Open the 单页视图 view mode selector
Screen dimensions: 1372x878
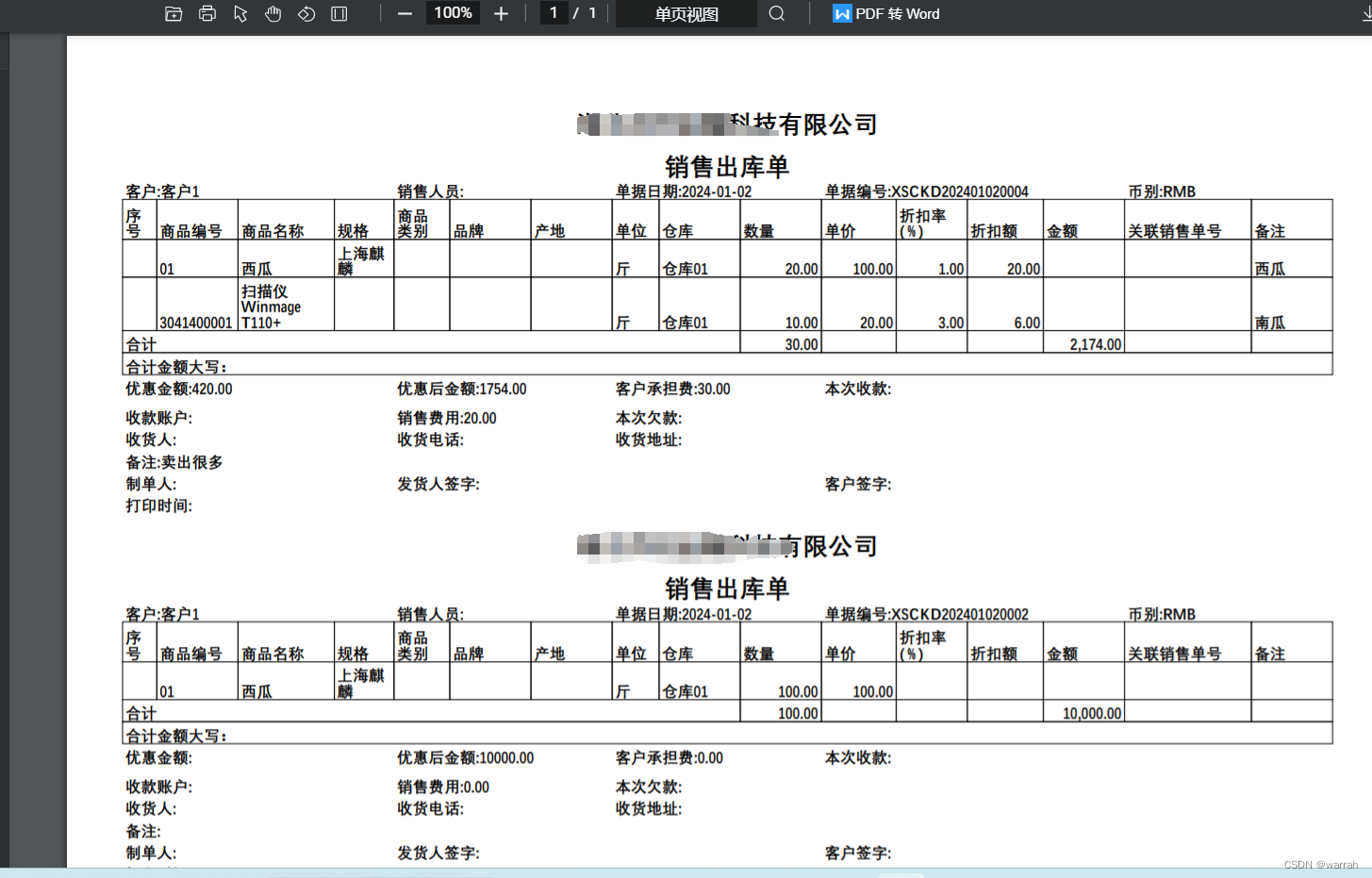tap(686, 14)
